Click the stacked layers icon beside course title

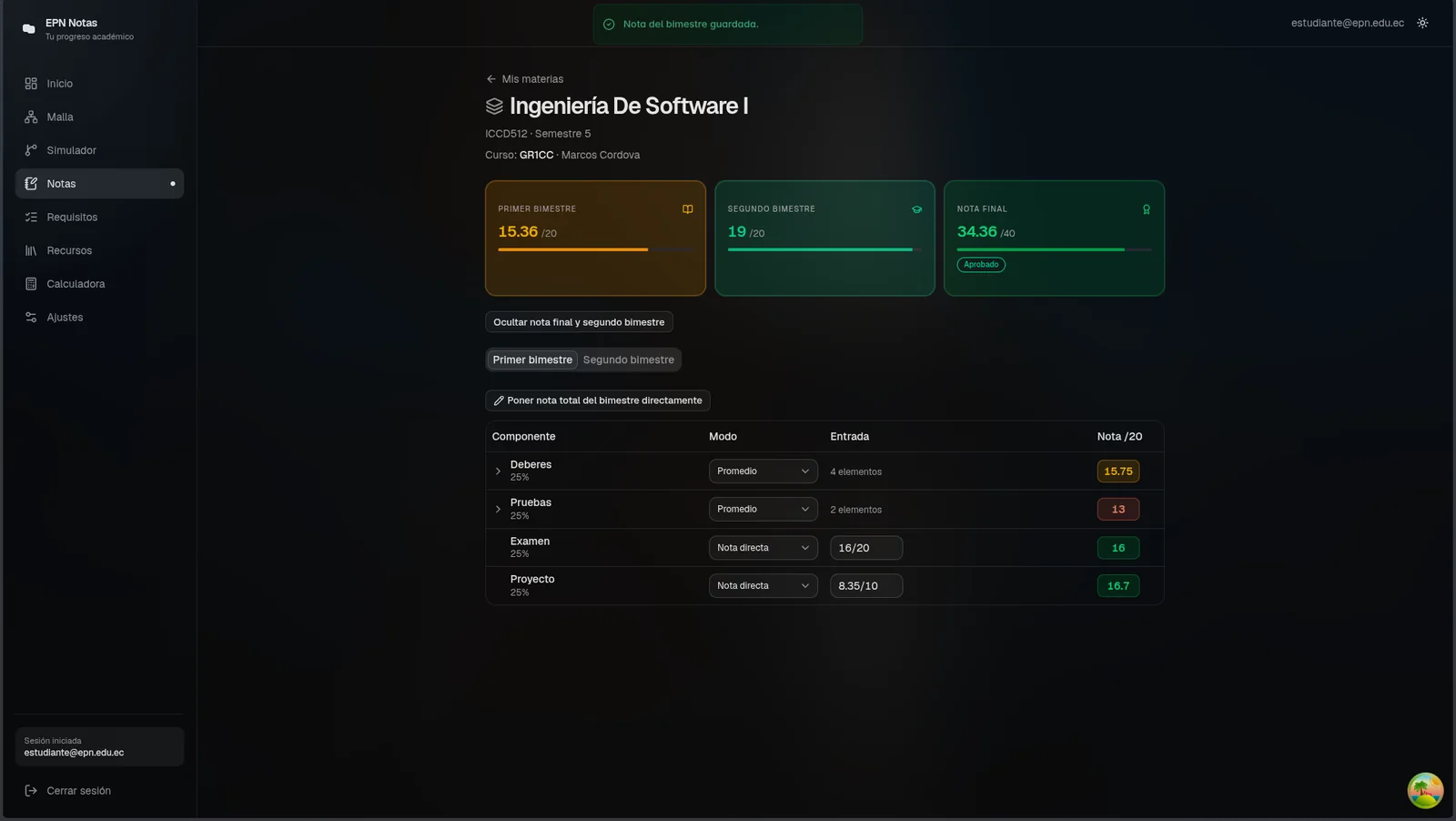[x=494, y=106]
